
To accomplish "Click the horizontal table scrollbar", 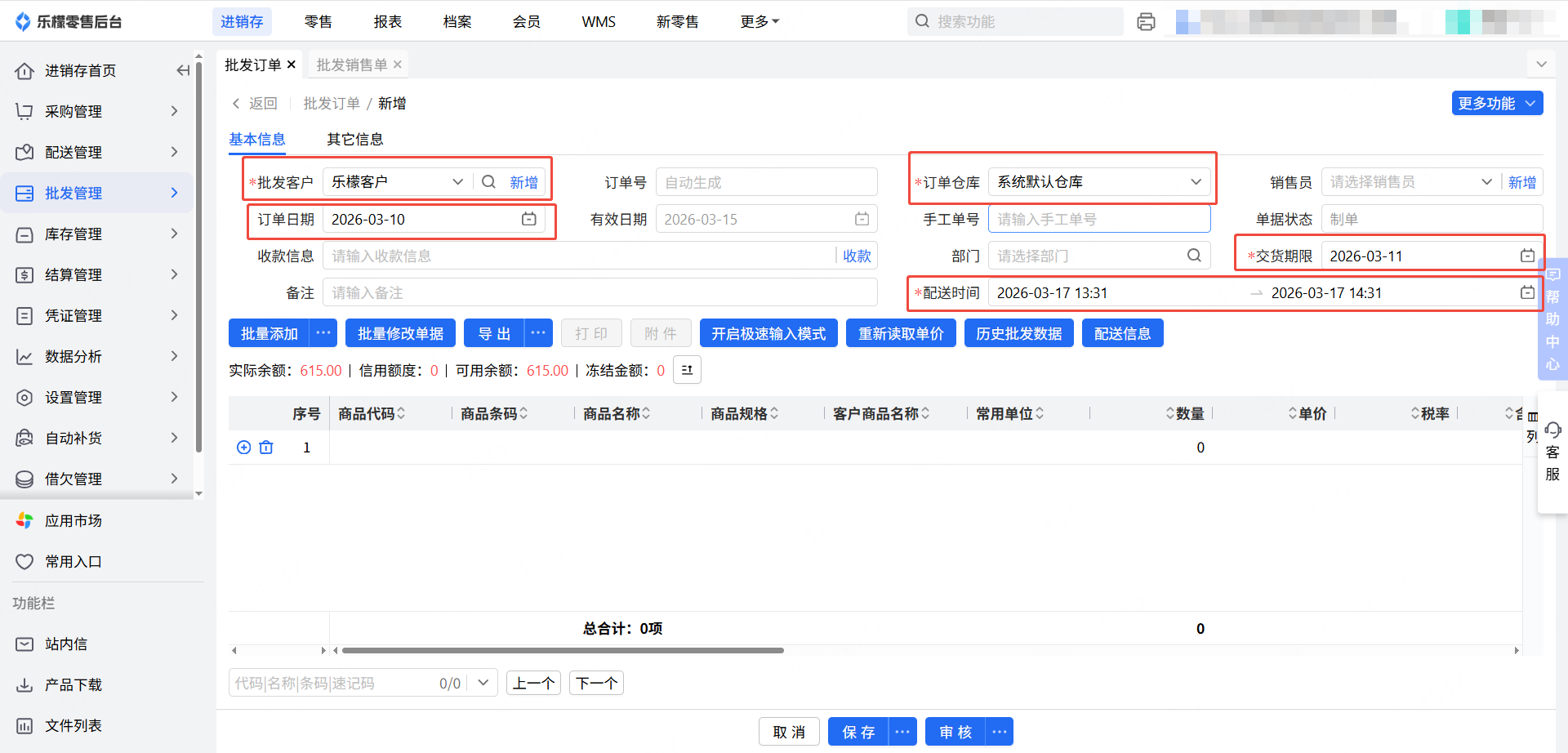I will (x=563, y=651).
